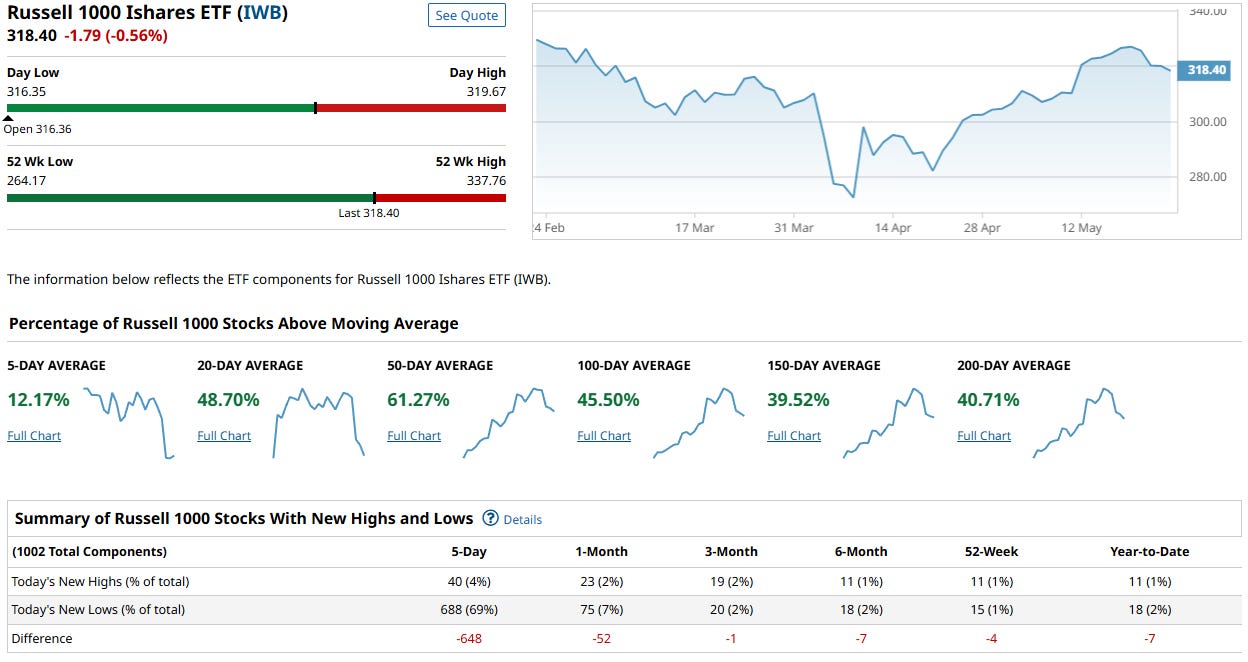
Task: Click the 1002 Total Components label
Action: [89, 552]
